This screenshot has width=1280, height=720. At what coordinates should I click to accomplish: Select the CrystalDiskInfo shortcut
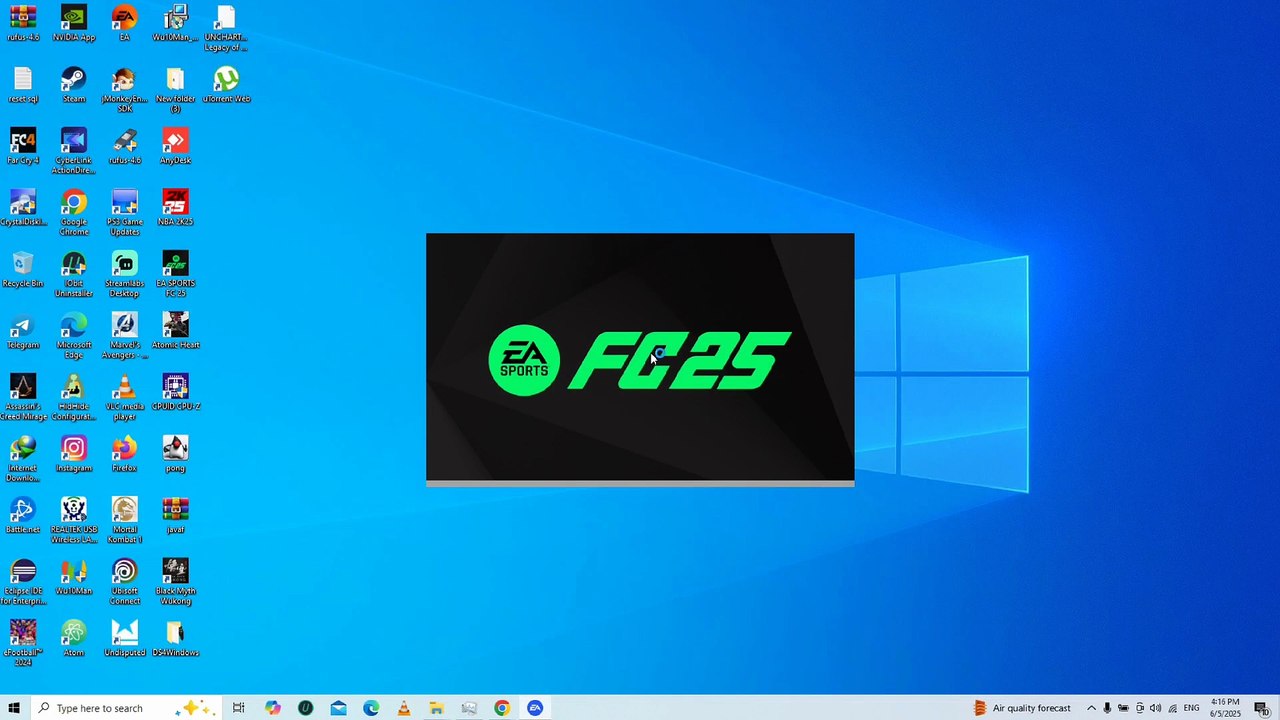coord(23,208)
